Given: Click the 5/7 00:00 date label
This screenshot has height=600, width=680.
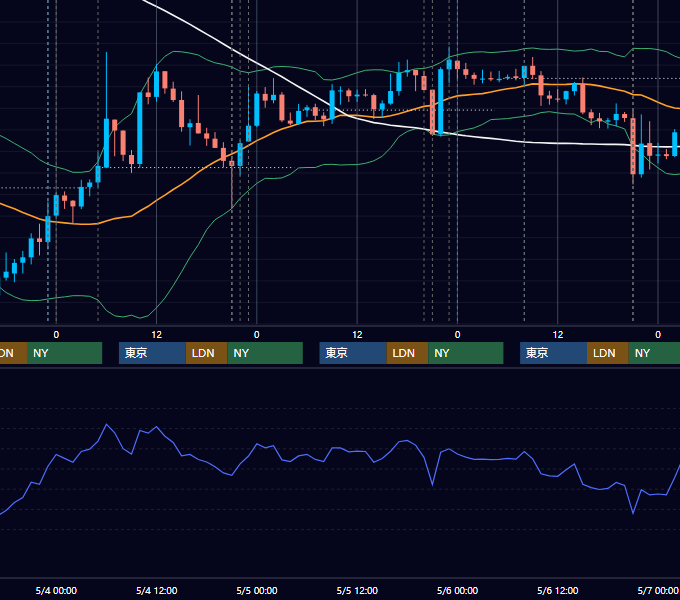Looking at the screenshot, I should tap(658, 590).
